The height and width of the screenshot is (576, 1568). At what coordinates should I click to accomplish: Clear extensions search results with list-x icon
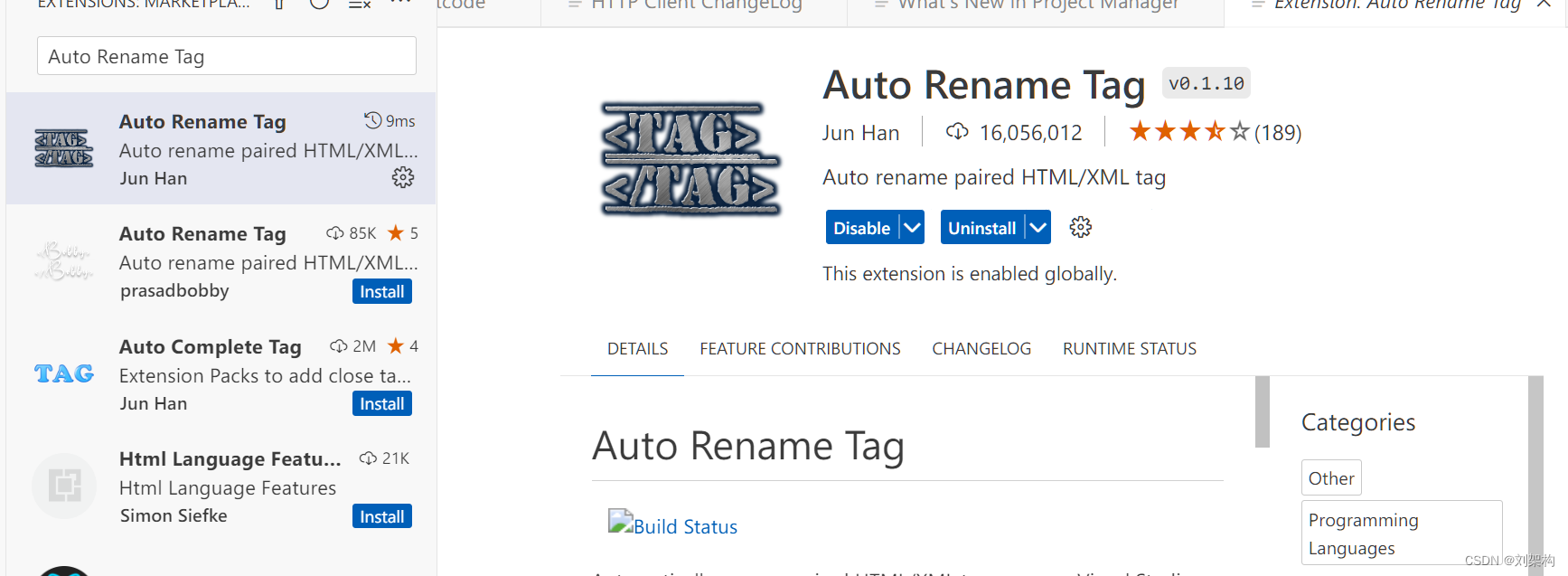pyautogui.click(x=360, y=5)
